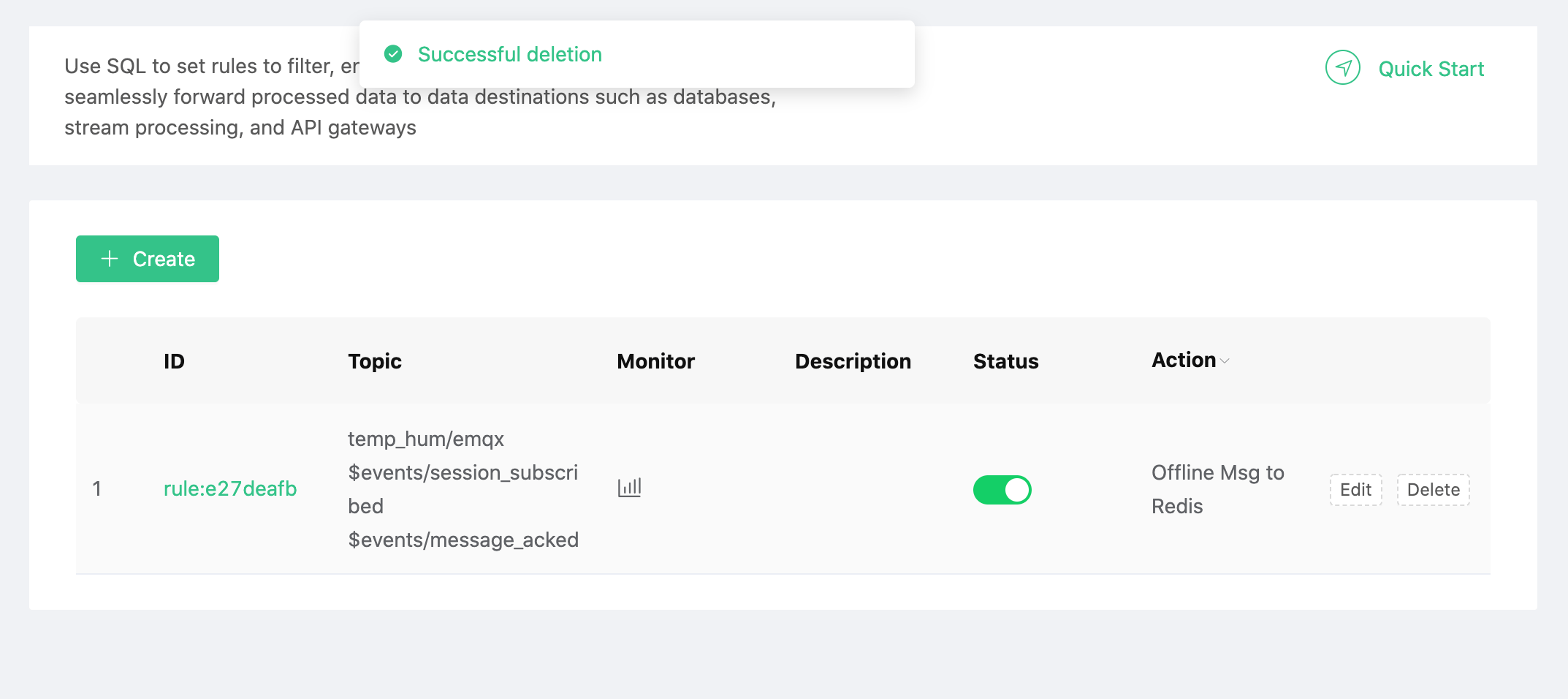
Task: Click the Topic column header
Action: pos(375,361)
